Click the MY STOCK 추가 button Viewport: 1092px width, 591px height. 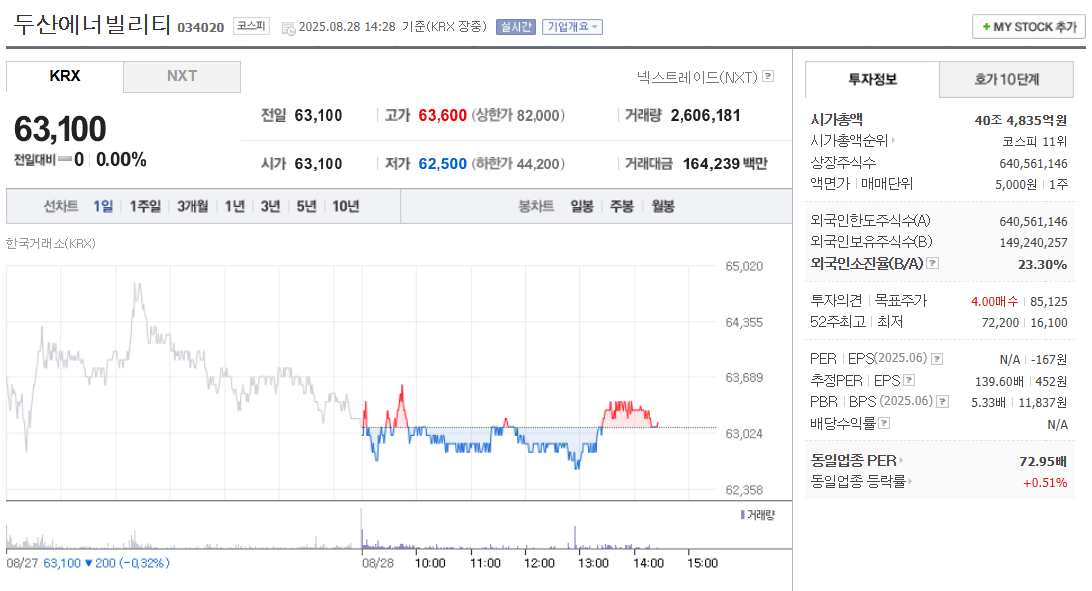point(1029,26)
